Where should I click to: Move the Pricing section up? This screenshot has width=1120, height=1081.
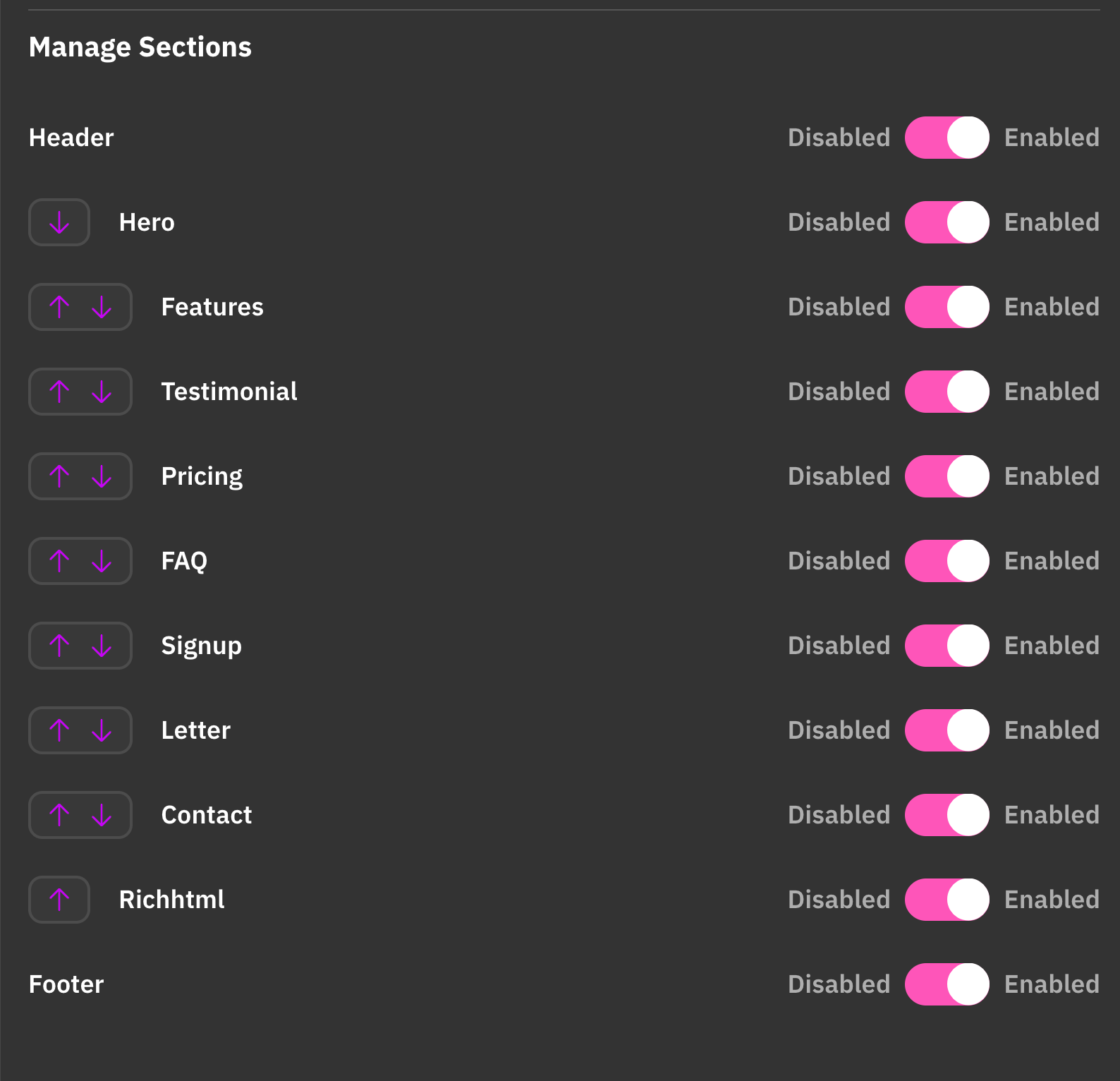point(59,477)
